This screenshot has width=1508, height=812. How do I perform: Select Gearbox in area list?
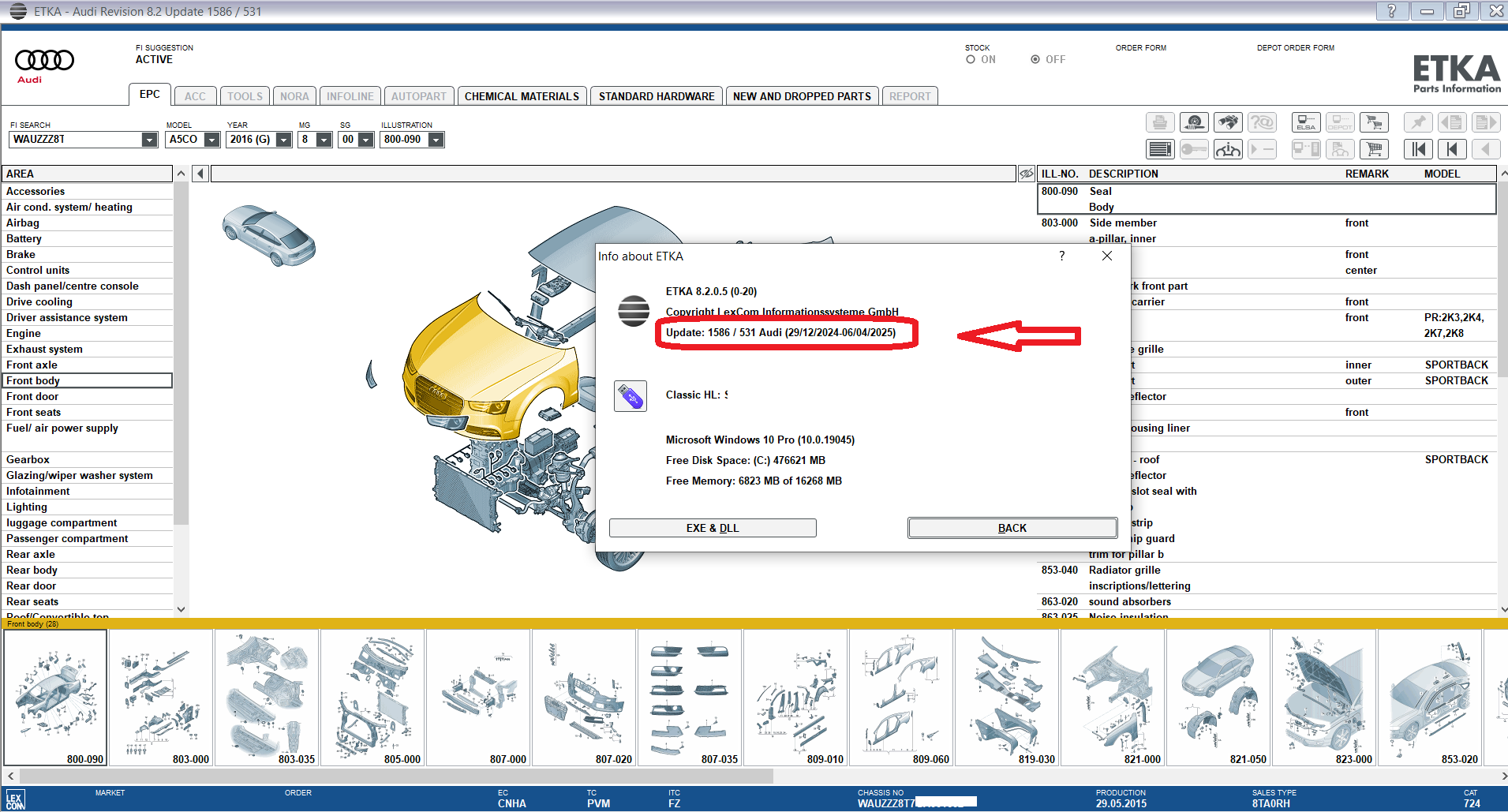click(x=88, y=459)
